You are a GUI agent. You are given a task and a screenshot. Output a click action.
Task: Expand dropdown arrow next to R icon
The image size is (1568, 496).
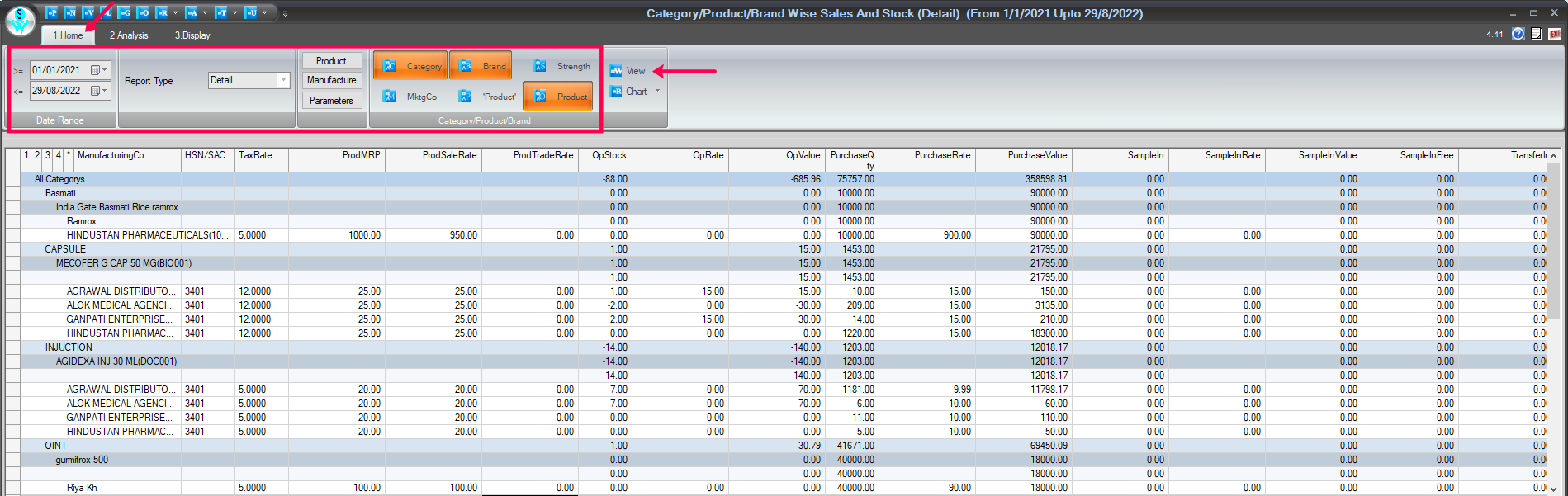175,12
